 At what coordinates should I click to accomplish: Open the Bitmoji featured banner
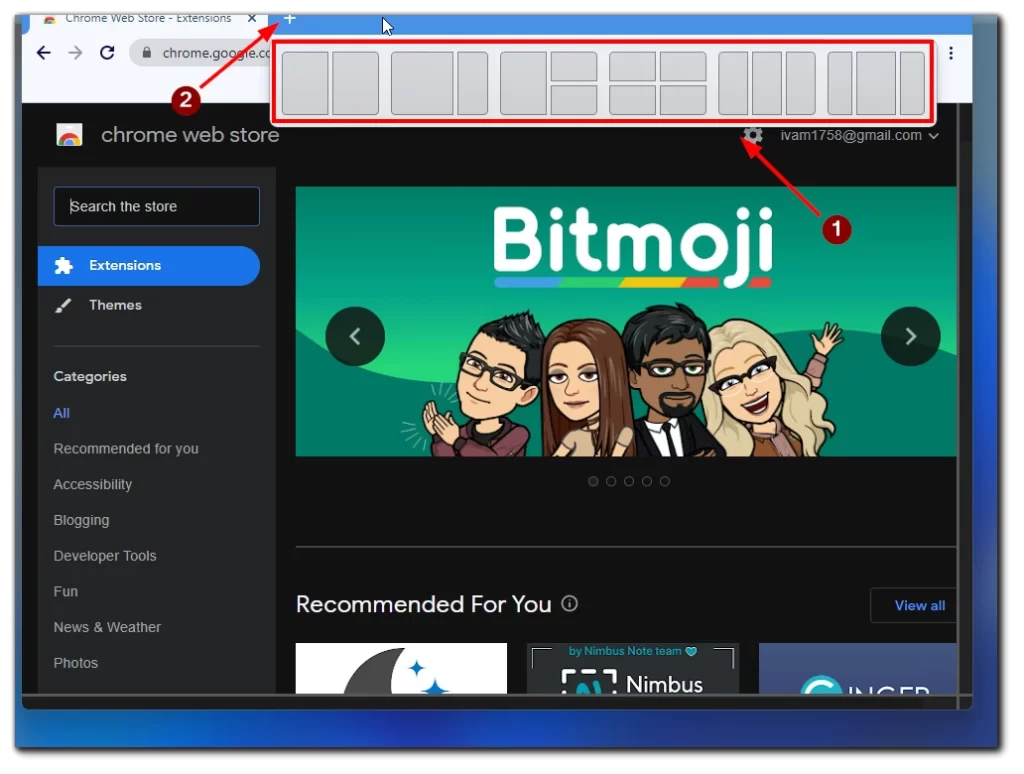[626, 321]
